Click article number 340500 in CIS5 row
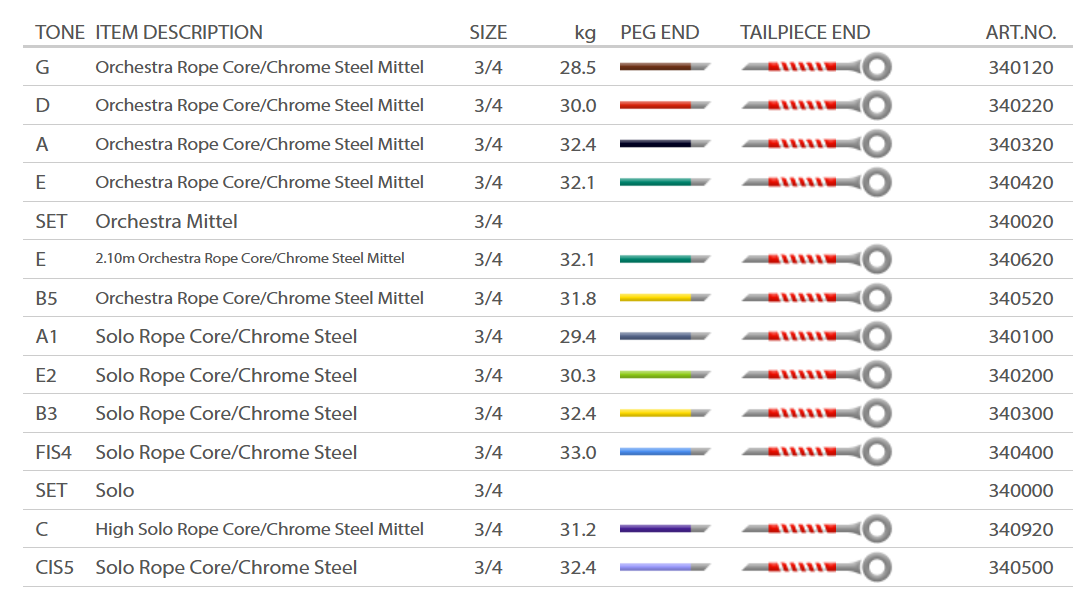Screen dimensions: 1089x613 click(x=1020, y=568)
